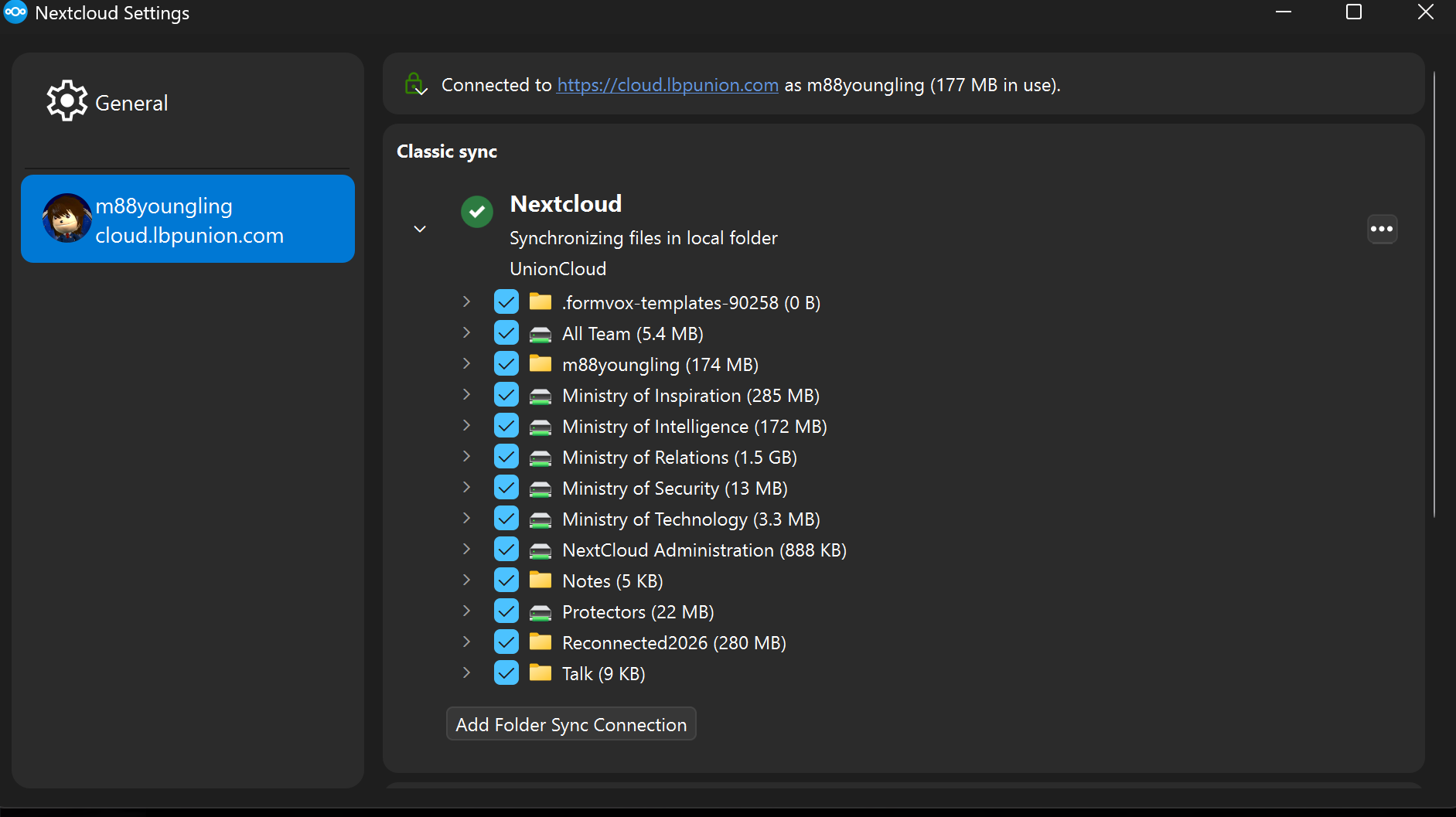This screenshot has width=1456, height=817.
Task: Toggle Reconnected2026 folder checkbox
Action: coord(506,642)
